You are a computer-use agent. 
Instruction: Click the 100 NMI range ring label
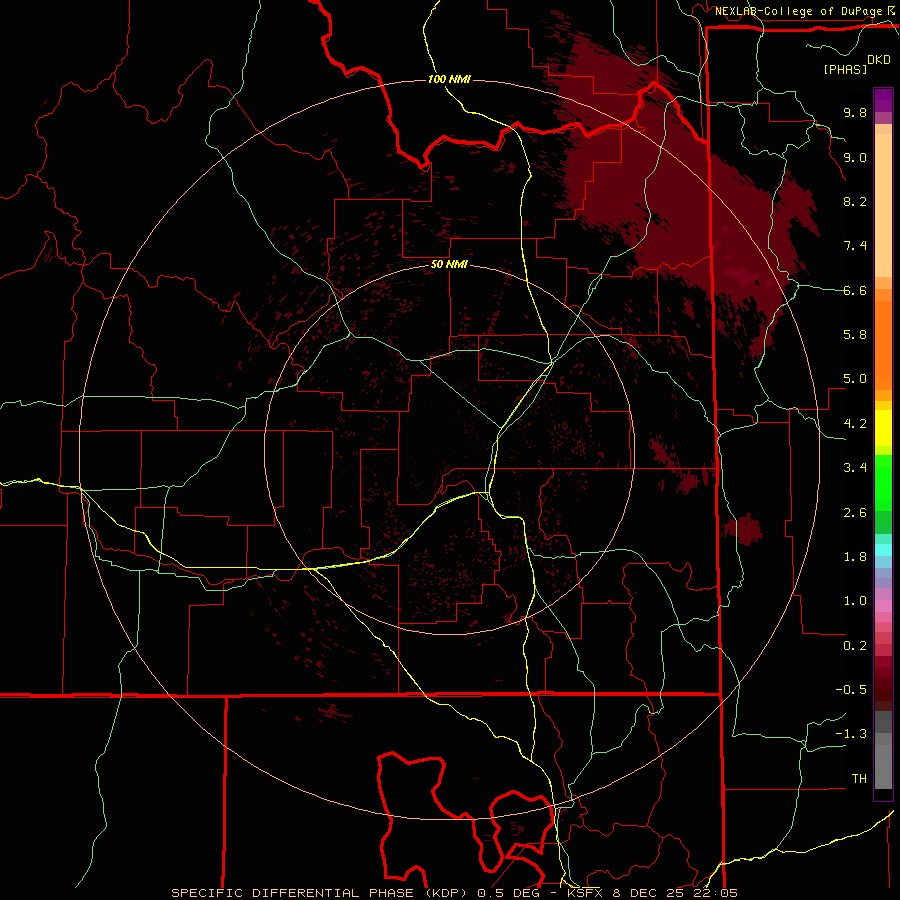point(449,79)
